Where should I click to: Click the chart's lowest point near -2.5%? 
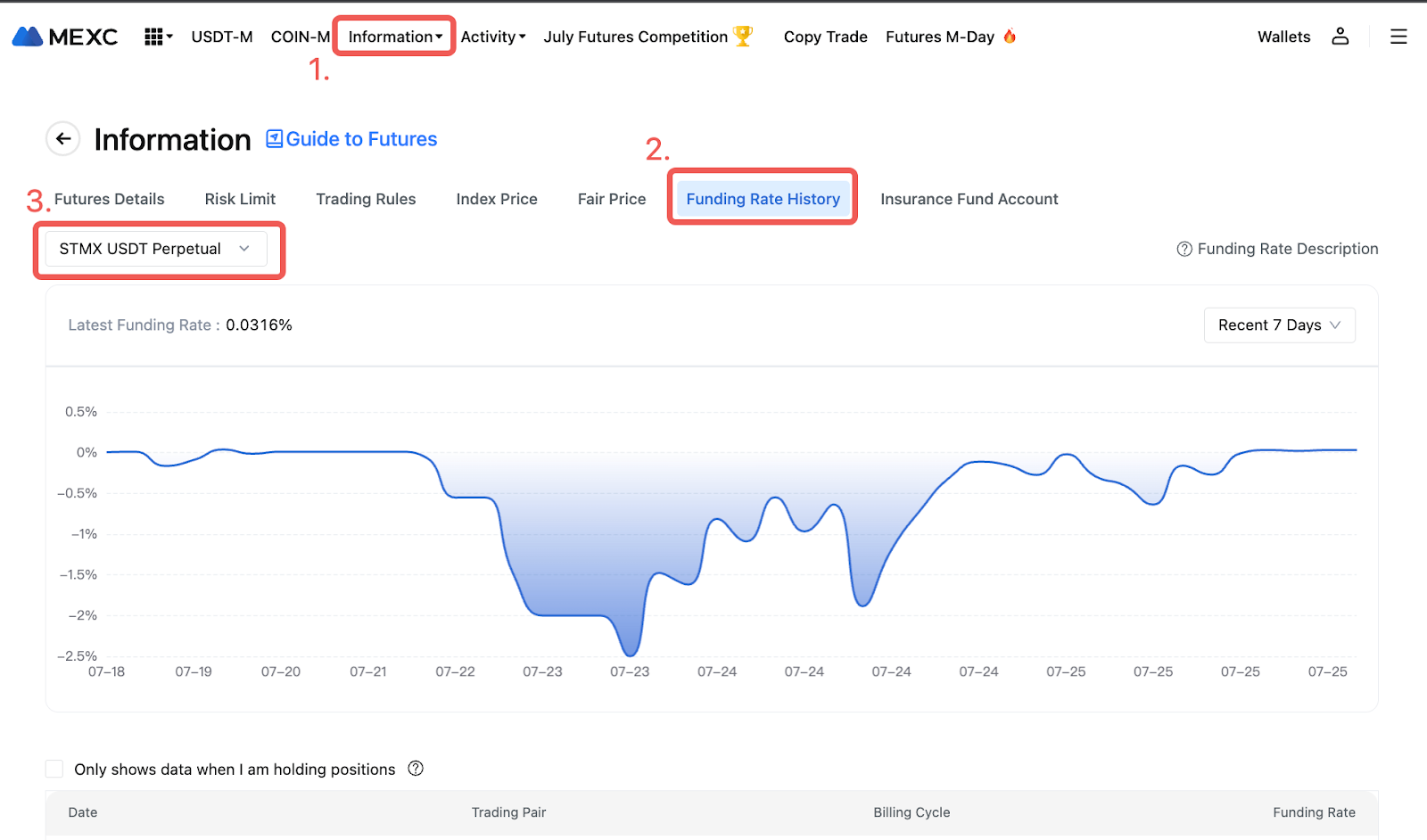[x=630, y=655]
